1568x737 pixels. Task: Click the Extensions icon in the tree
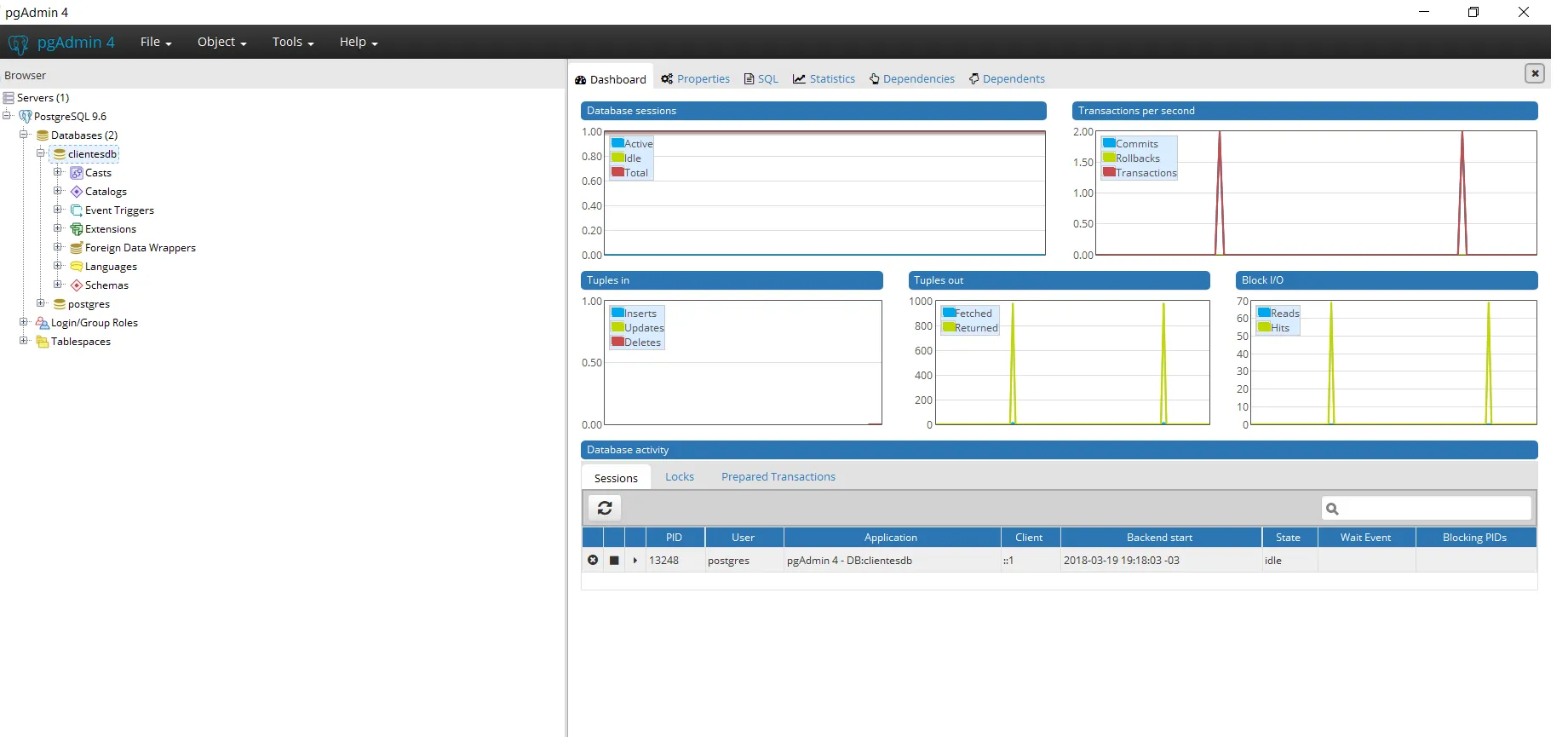coord(77,229)
